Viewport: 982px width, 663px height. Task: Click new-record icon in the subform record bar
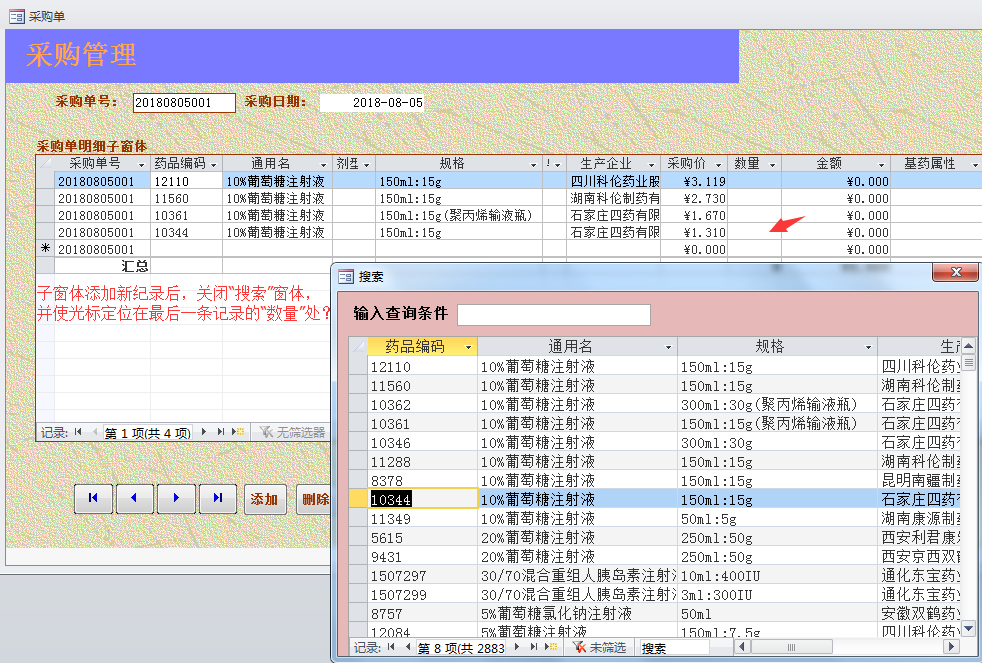[238, 432]
